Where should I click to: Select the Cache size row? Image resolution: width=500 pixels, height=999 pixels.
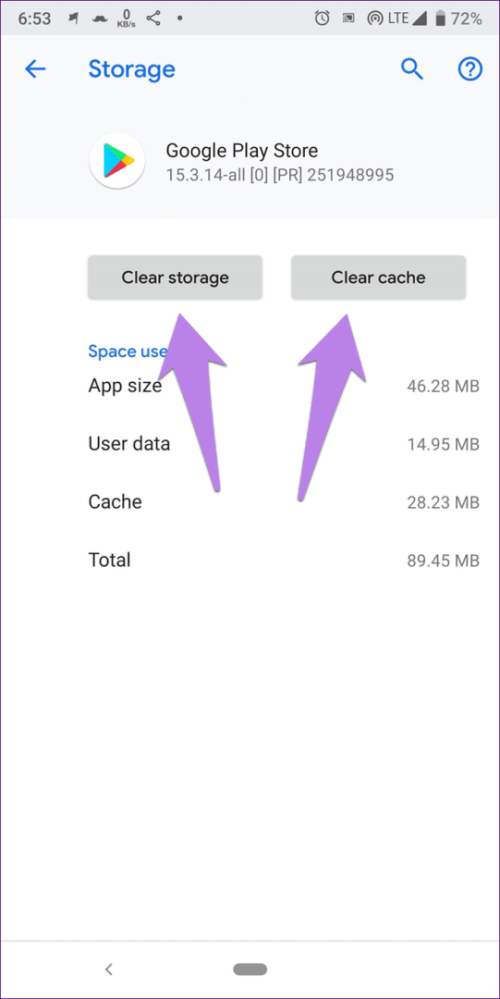[283, 502]
